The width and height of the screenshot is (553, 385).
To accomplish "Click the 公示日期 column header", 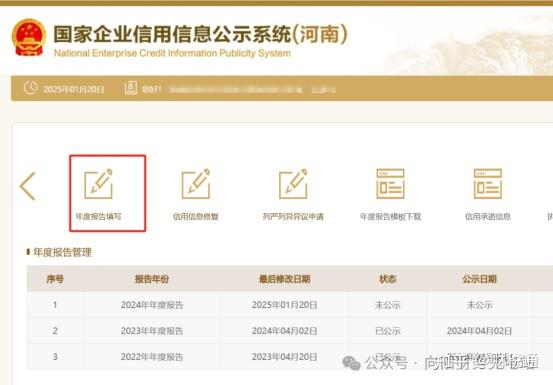I will [479, 279].
